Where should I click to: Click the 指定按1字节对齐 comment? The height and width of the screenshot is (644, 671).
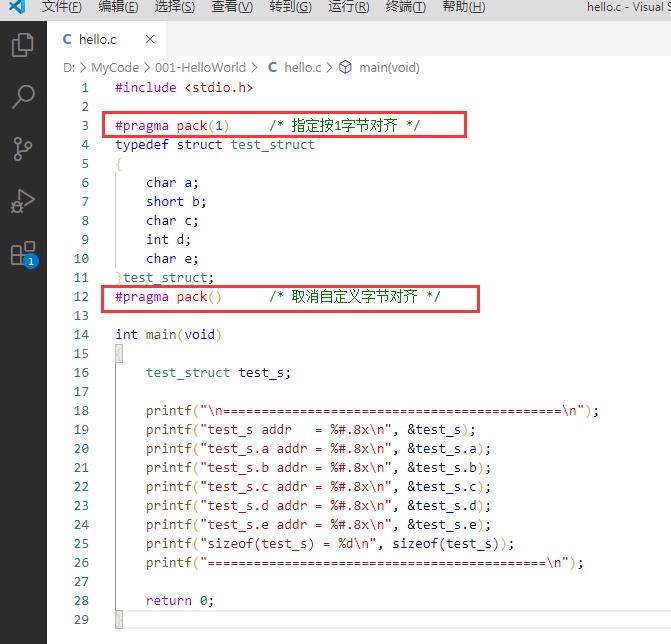[344, 125]
